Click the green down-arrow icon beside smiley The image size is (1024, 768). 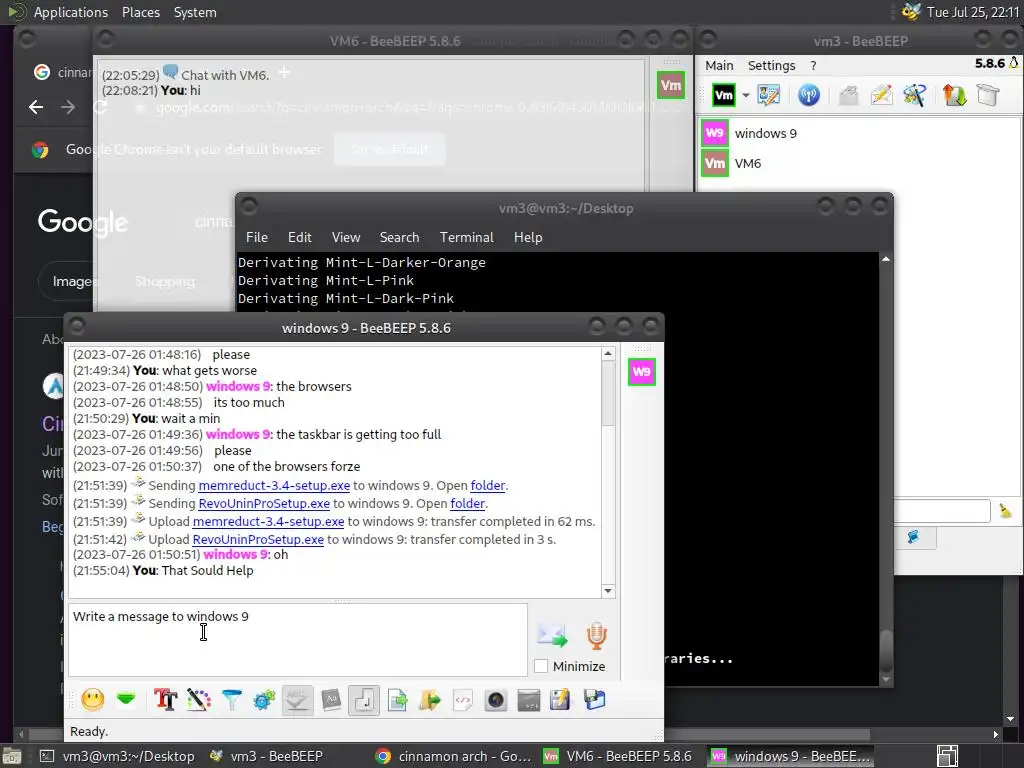(x=126, y=700)
